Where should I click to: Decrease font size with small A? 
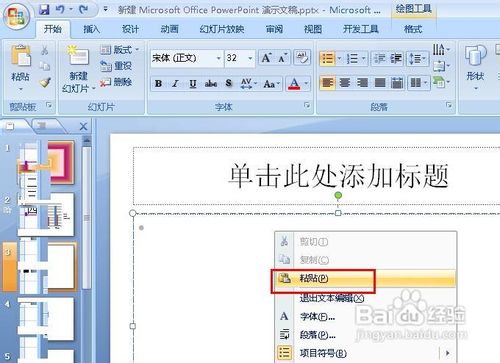tap(283, 58)
